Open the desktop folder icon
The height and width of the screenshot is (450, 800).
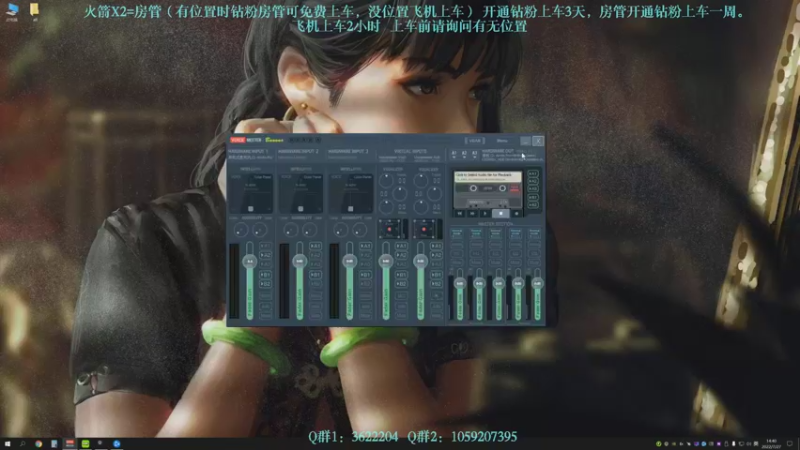point(34,11)
